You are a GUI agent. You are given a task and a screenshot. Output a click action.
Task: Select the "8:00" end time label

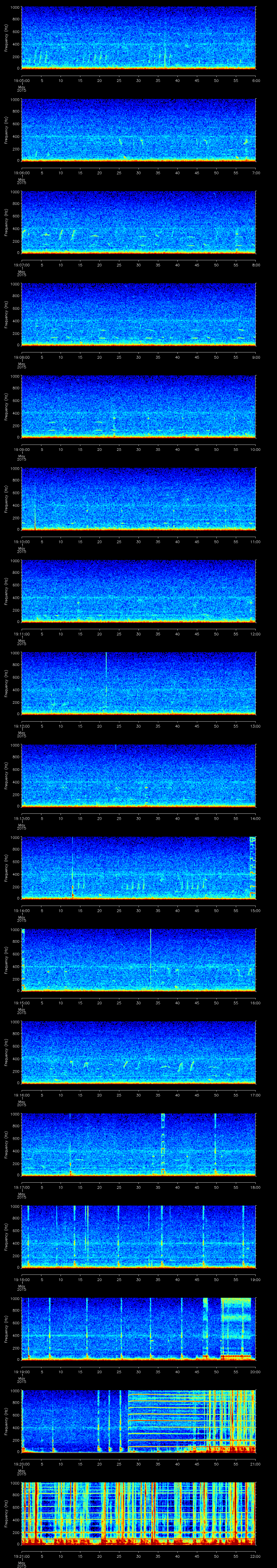256,265
